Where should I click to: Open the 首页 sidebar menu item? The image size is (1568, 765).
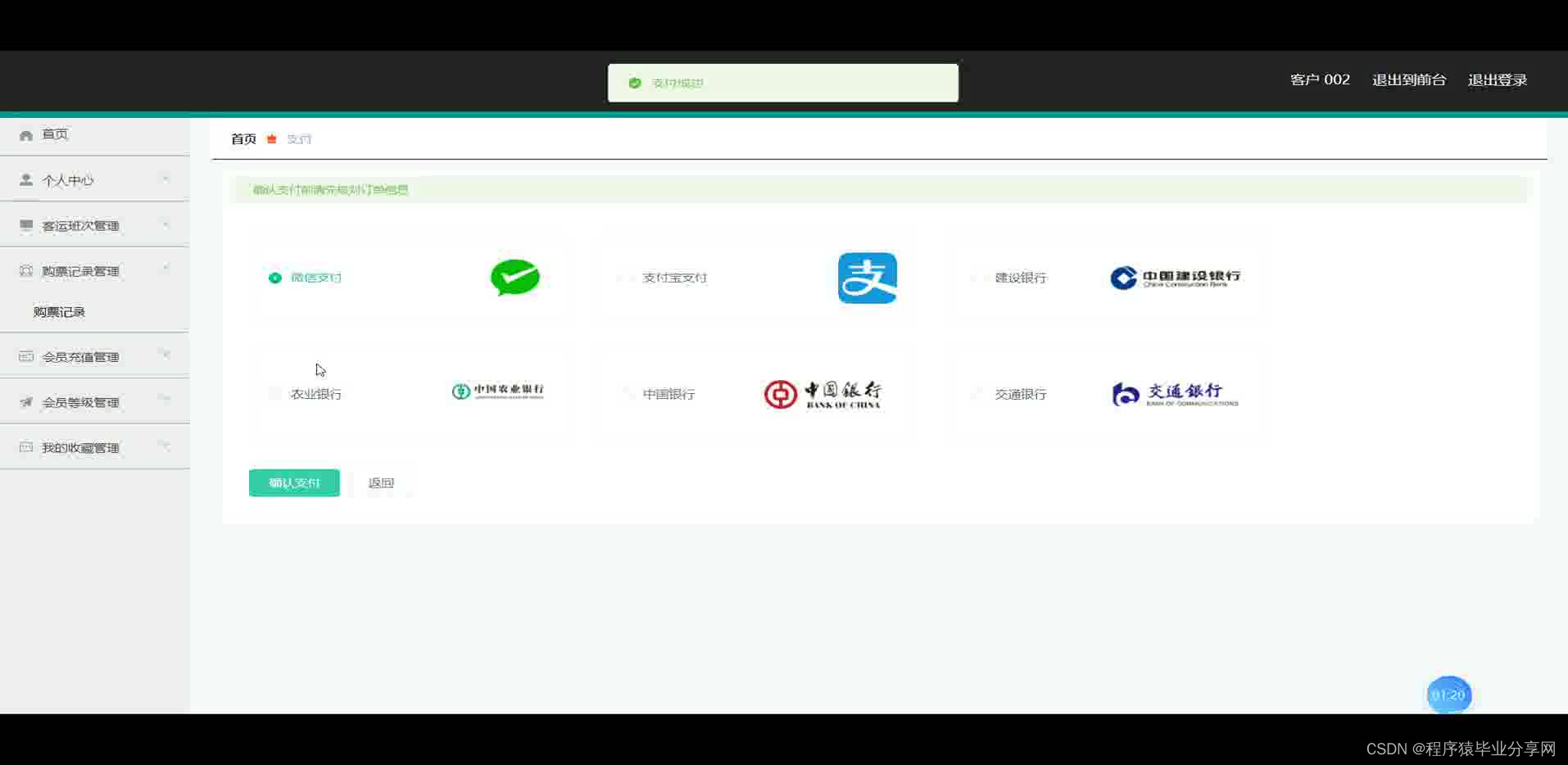(95, 135)
